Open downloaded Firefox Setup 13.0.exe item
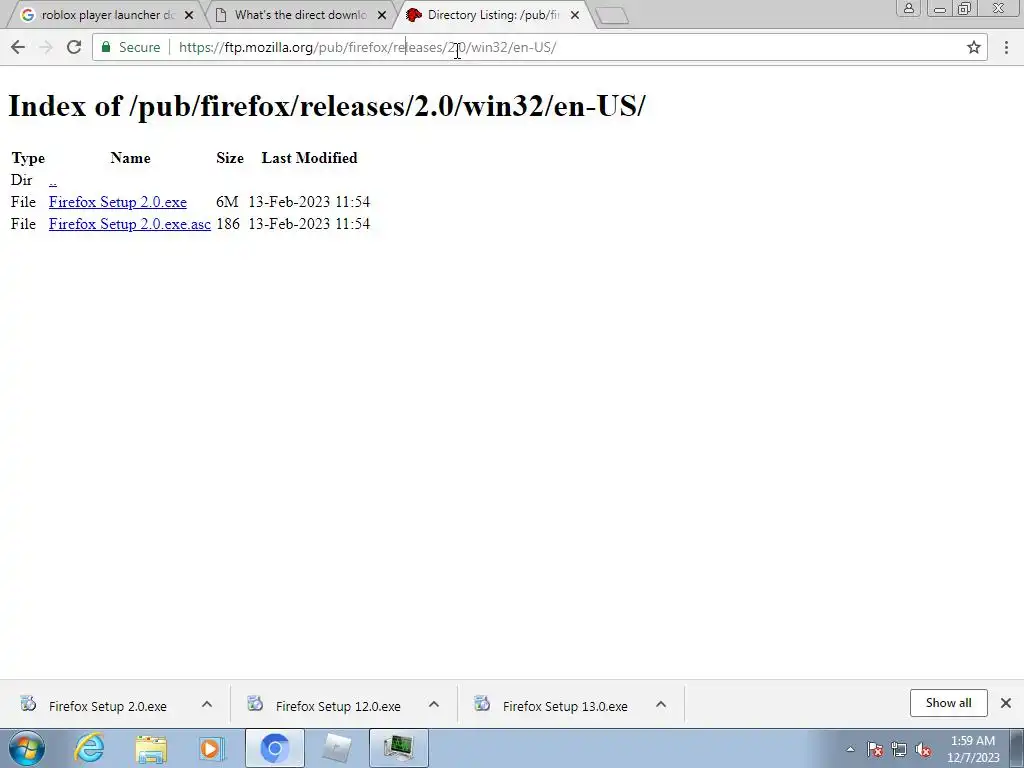 564,706
